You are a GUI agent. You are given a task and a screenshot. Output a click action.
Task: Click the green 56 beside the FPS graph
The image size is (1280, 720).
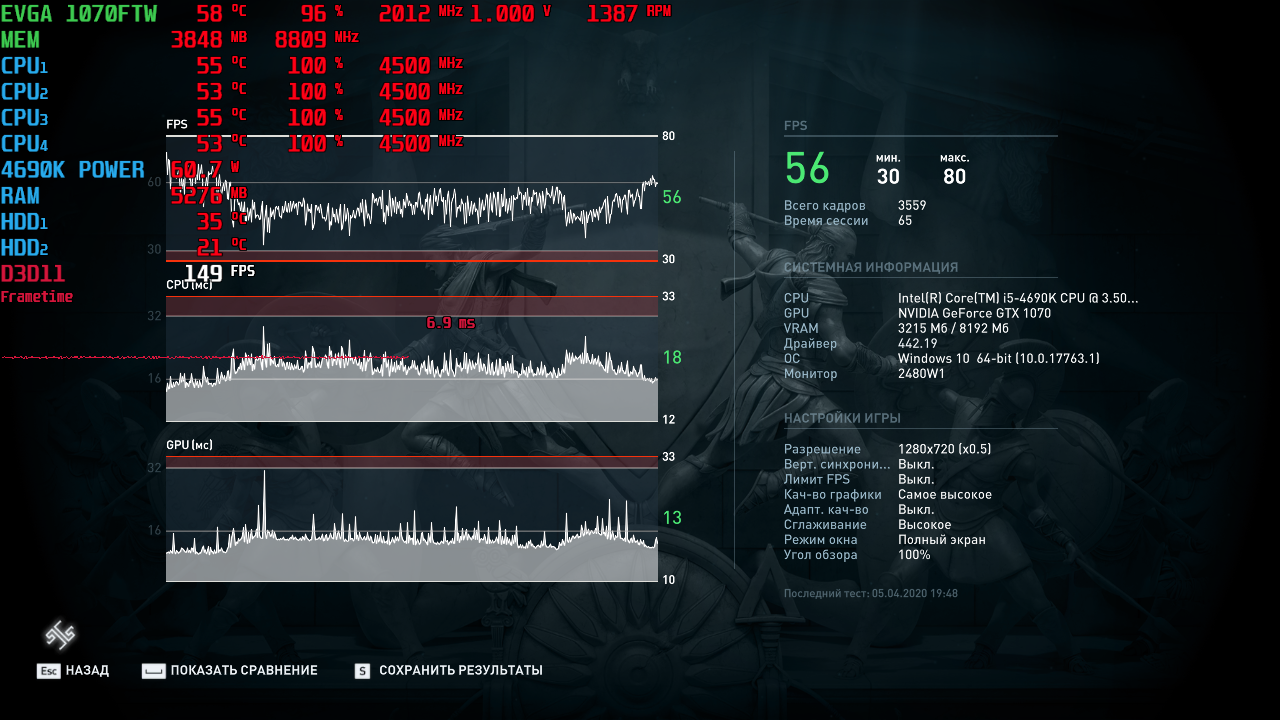[672, 197]
